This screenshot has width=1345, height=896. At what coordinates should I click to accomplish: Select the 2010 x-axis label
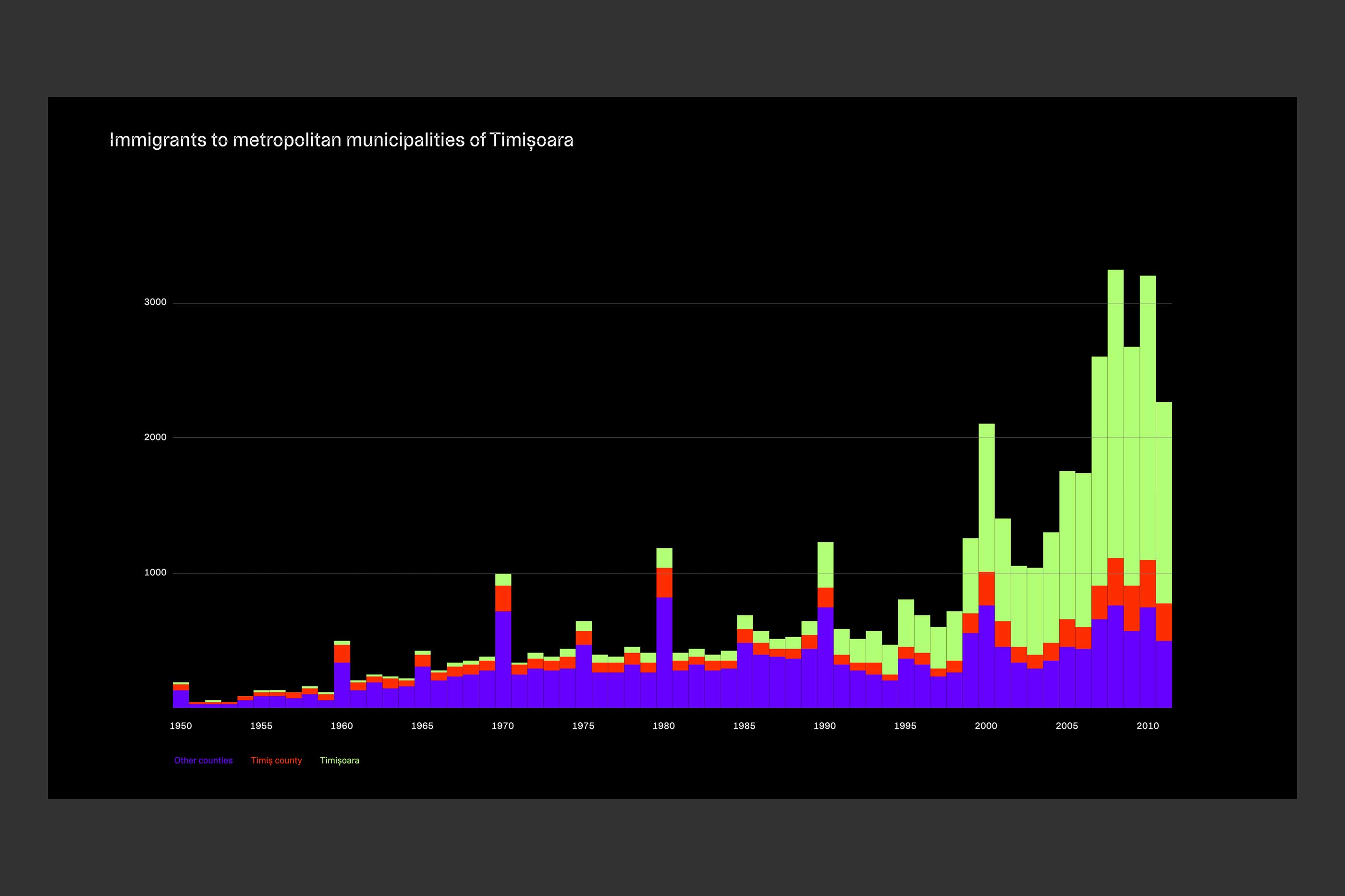pyautogui.click(x=1147, y=726)
